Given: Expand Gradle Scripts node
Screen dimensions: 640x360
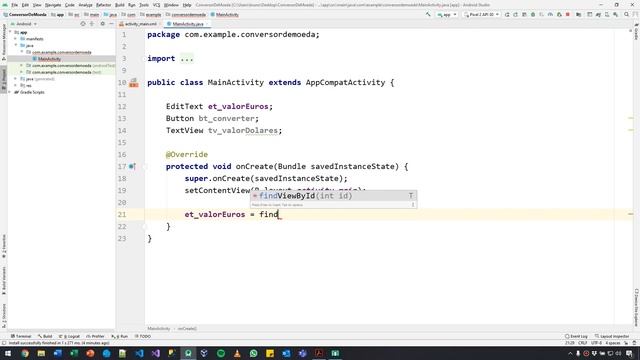Looking at the screenshot, I should tap(10, 92).
